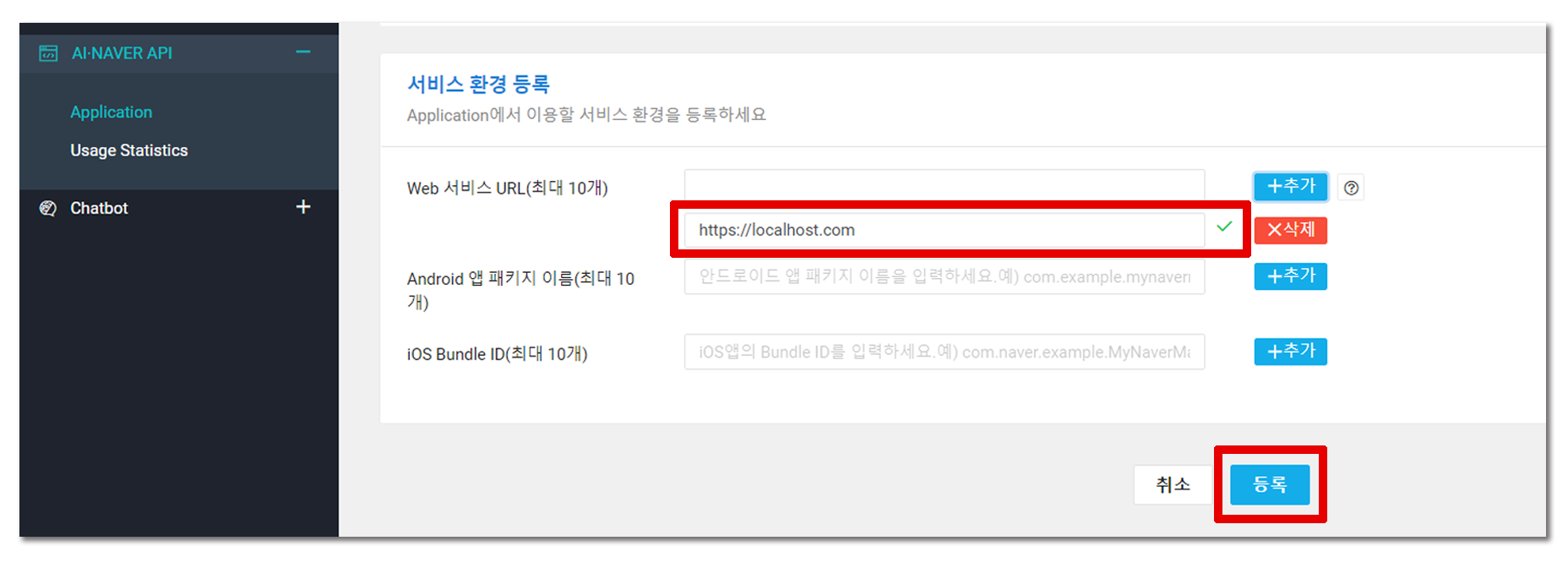1568x568 pixels.
Task: Click the 취소 cancel button
Action: (1173, 484)
